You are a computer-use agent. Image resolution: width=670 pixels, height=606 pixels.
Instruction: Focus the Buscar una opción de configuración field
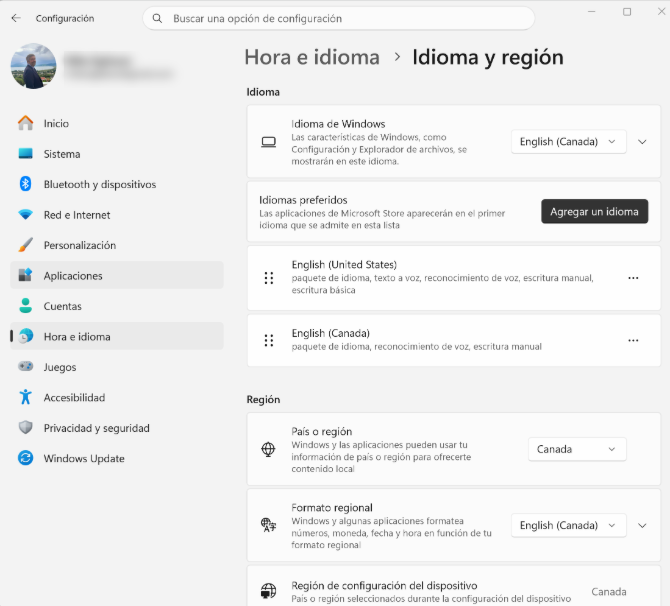tap(338, 18)
